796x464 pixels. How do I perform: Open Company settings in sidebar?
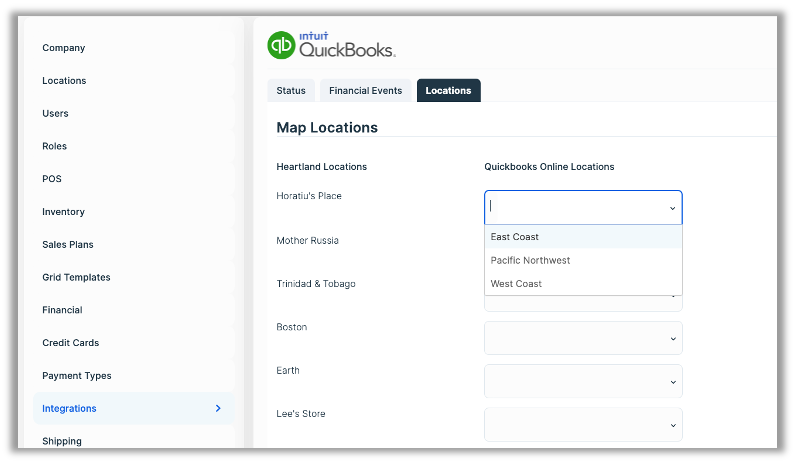[x=63, y=48]
